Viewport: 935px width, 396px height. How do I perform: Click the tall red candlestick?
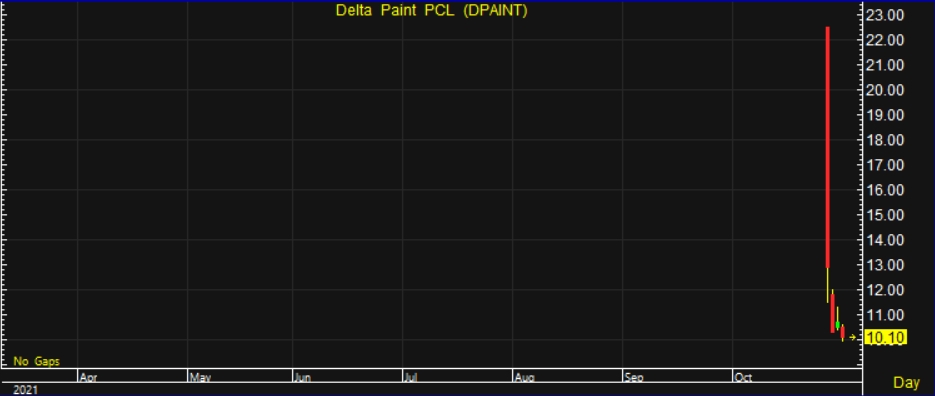828,147
